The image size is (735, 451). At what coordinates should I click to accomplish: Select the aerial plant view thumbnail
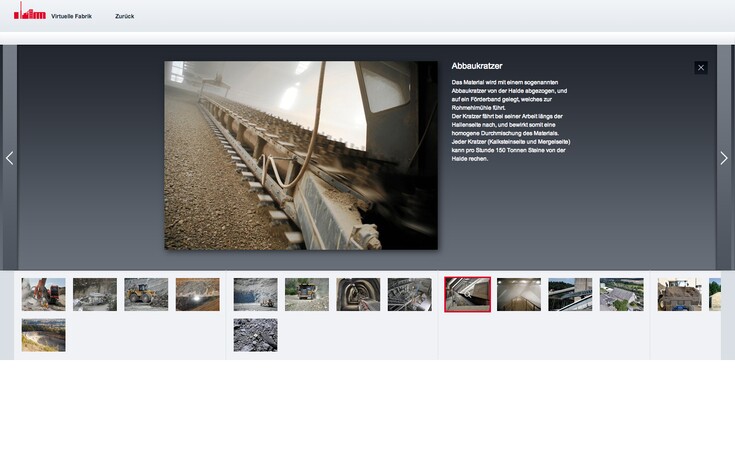click(622, 294)
